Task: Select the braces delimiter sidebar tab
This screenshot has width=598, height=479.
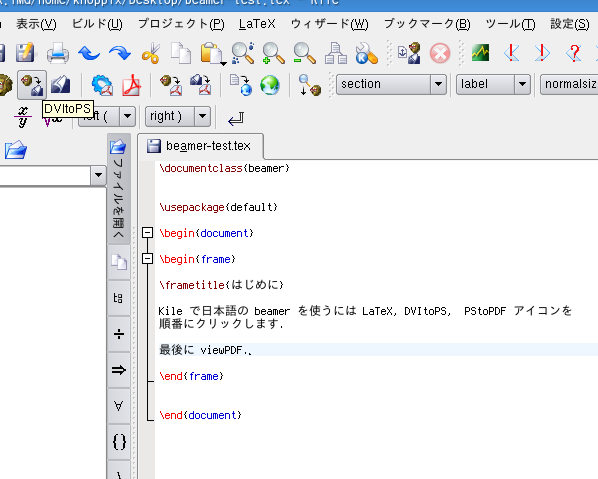Action: coord(119,442)
